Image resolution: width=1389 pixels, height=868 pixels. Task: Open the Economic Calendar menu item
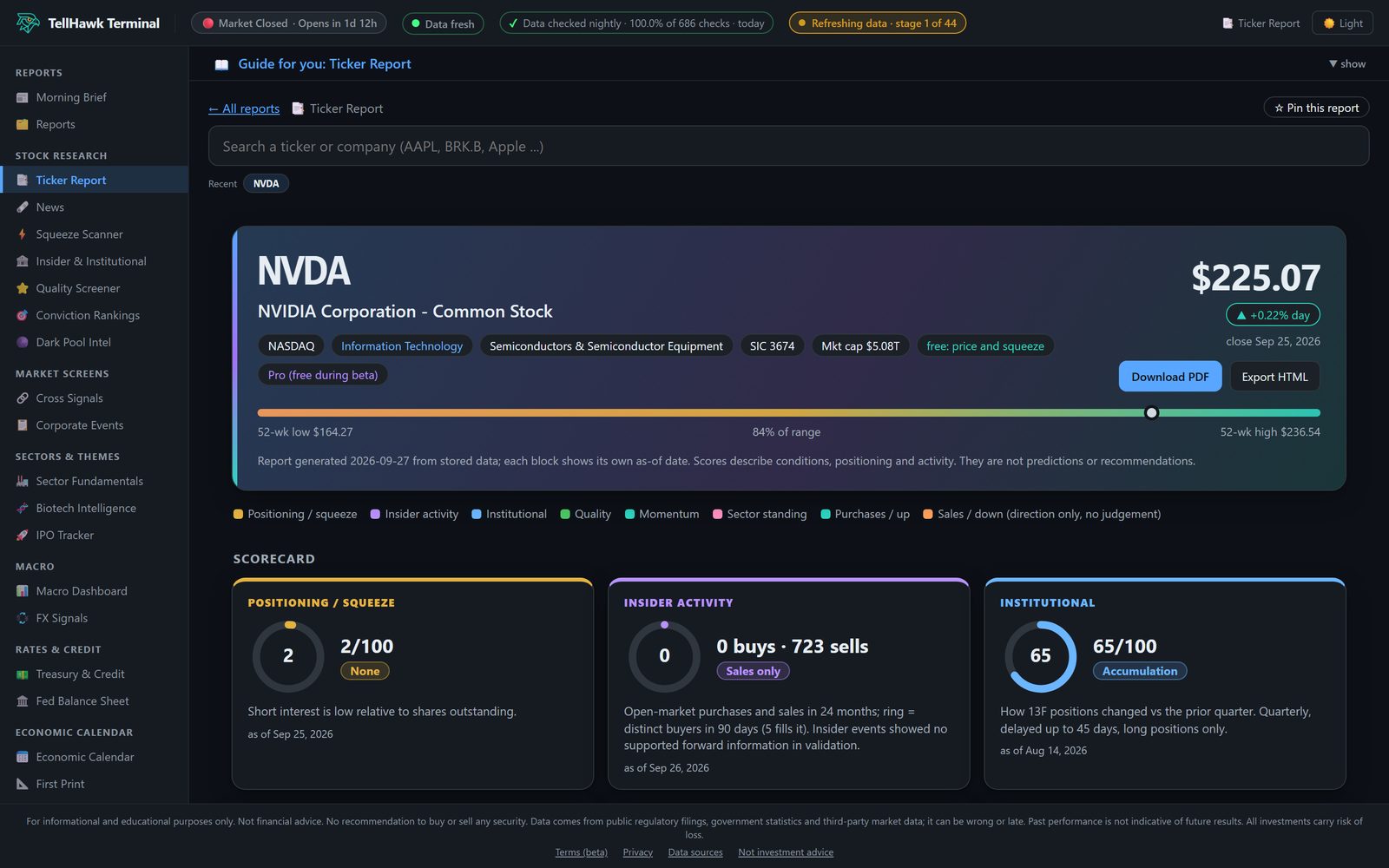(94, 756)
